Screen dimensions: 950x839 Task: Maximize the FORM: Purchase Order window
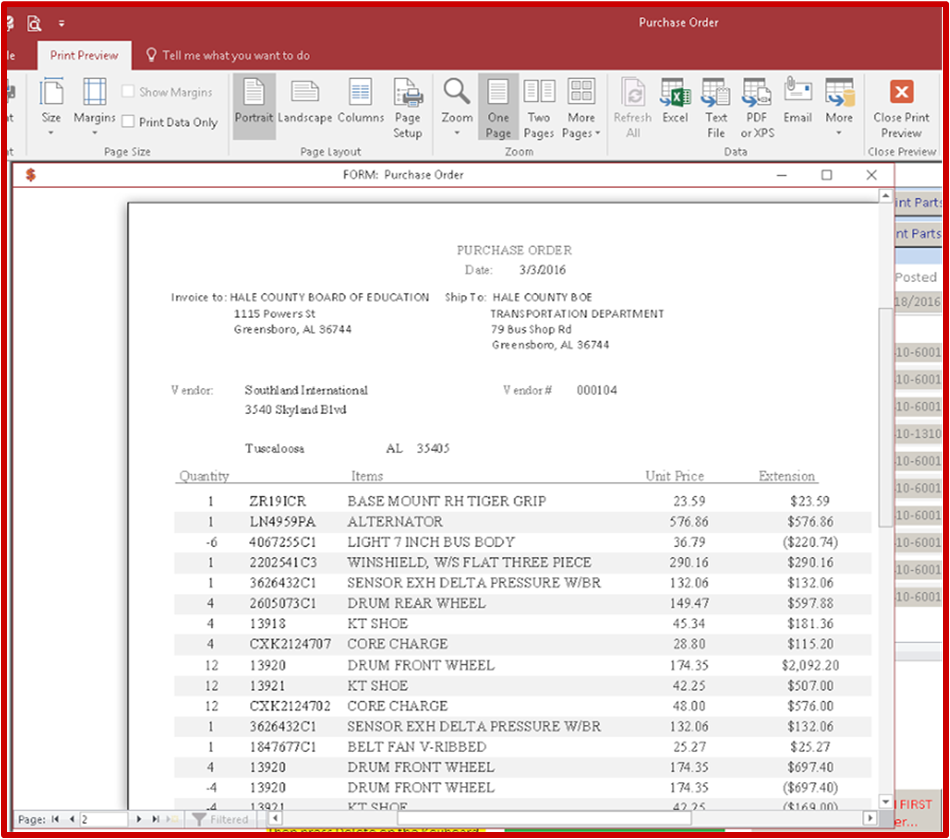826,175
